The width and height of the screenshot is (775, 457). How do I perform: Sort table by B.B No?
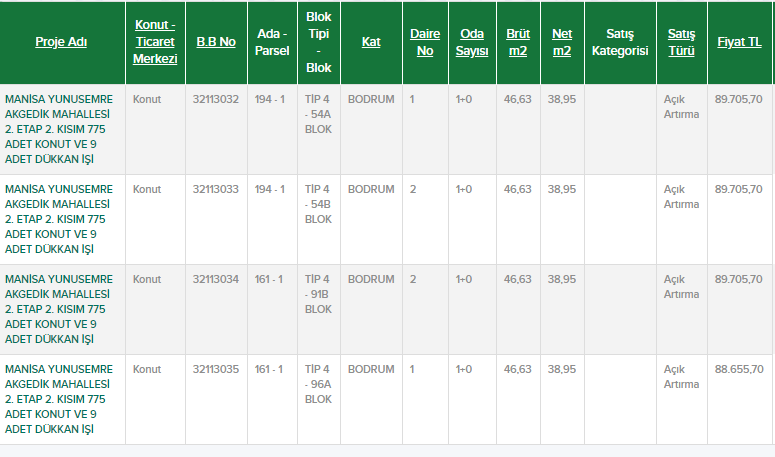[216, 42]
